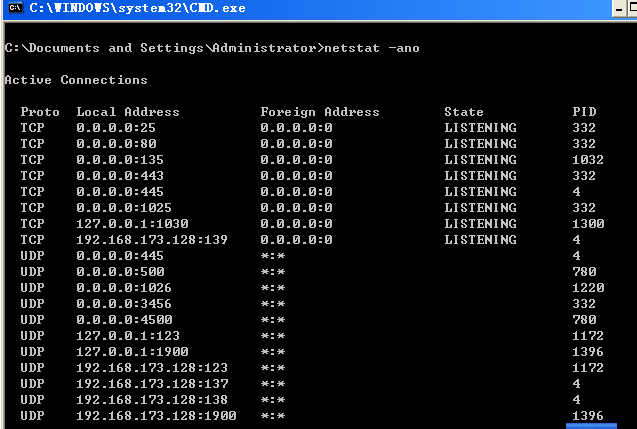
Task: Click local address 0.0.0.0:3456
Action: click(124, 303)
